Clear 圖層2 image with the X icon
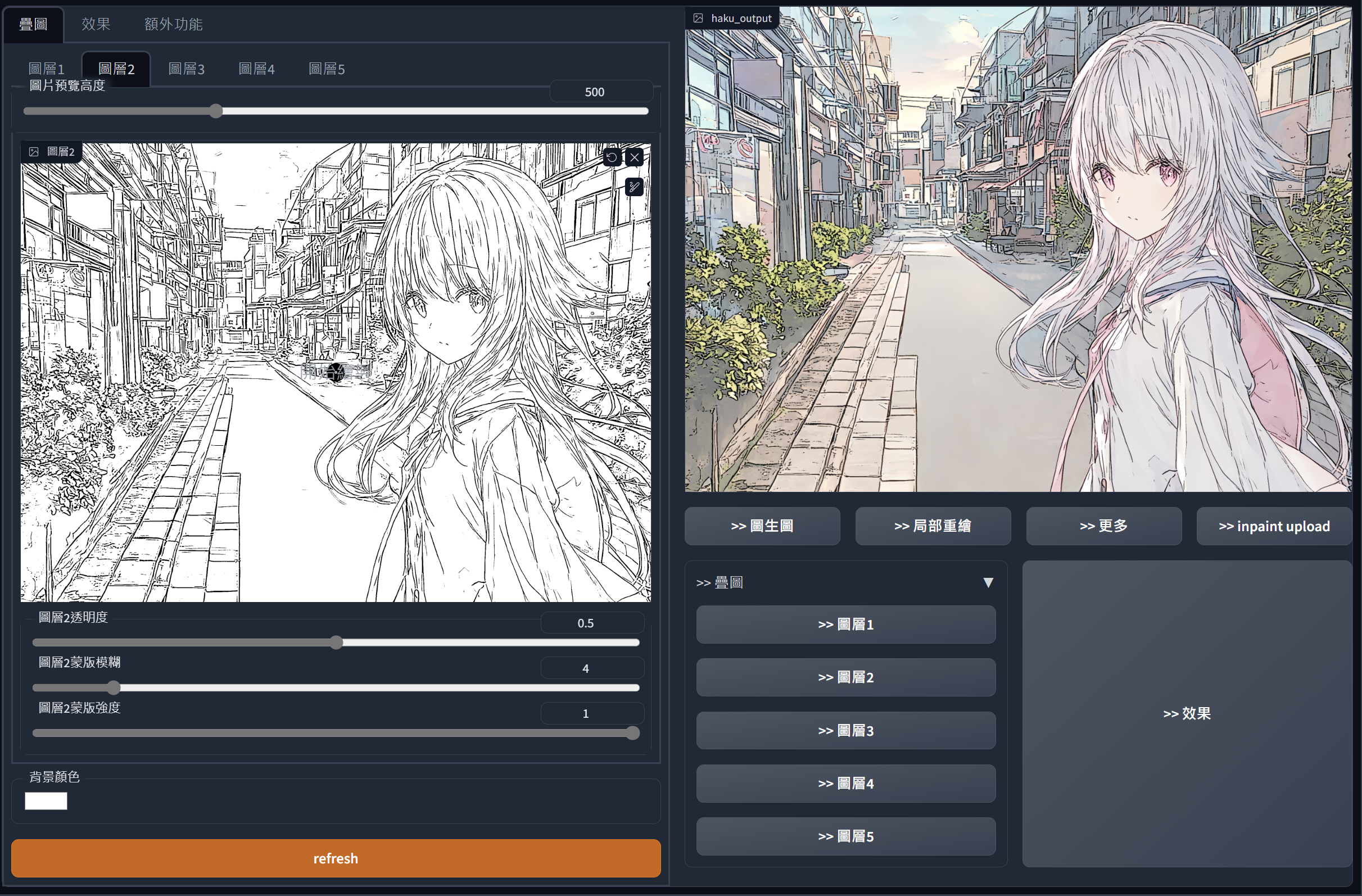The height and width of the screenshot is (896, 1362). [635, 157]
